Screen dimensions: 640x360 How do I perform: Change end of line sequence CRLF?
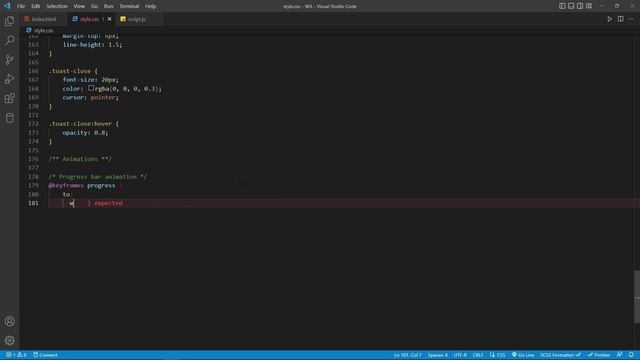478,355
